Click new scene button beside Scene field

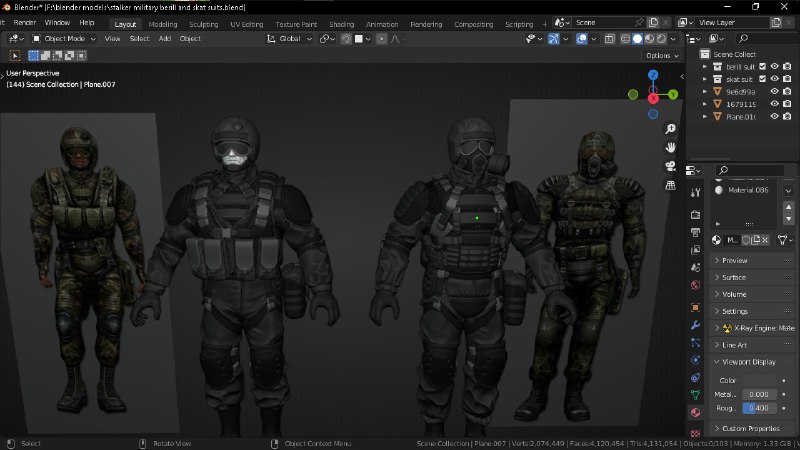(654, 22)
